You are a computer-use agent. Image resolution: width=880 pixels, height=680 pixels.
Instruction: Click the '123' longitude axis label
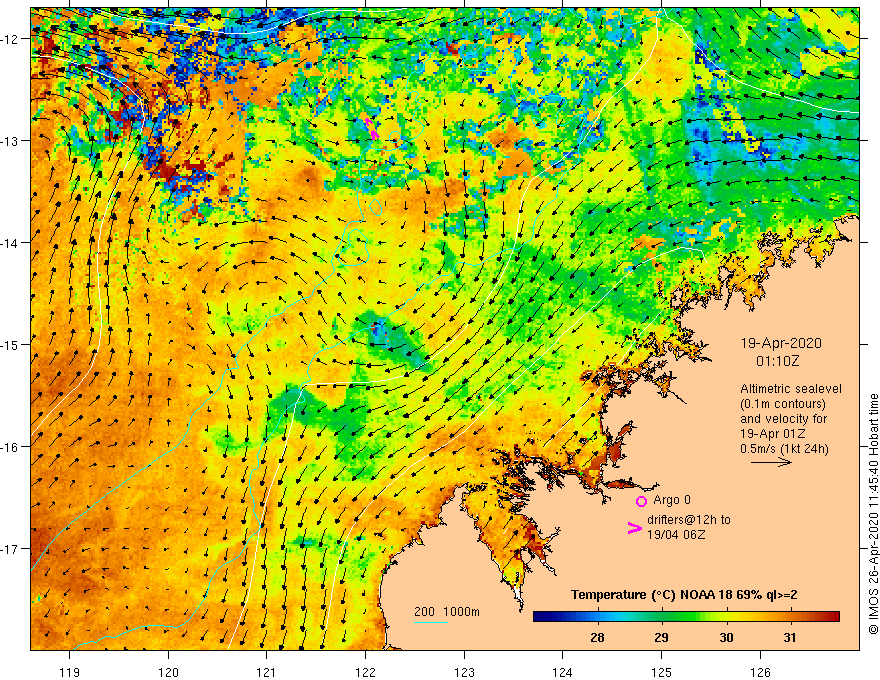[464, 672]
